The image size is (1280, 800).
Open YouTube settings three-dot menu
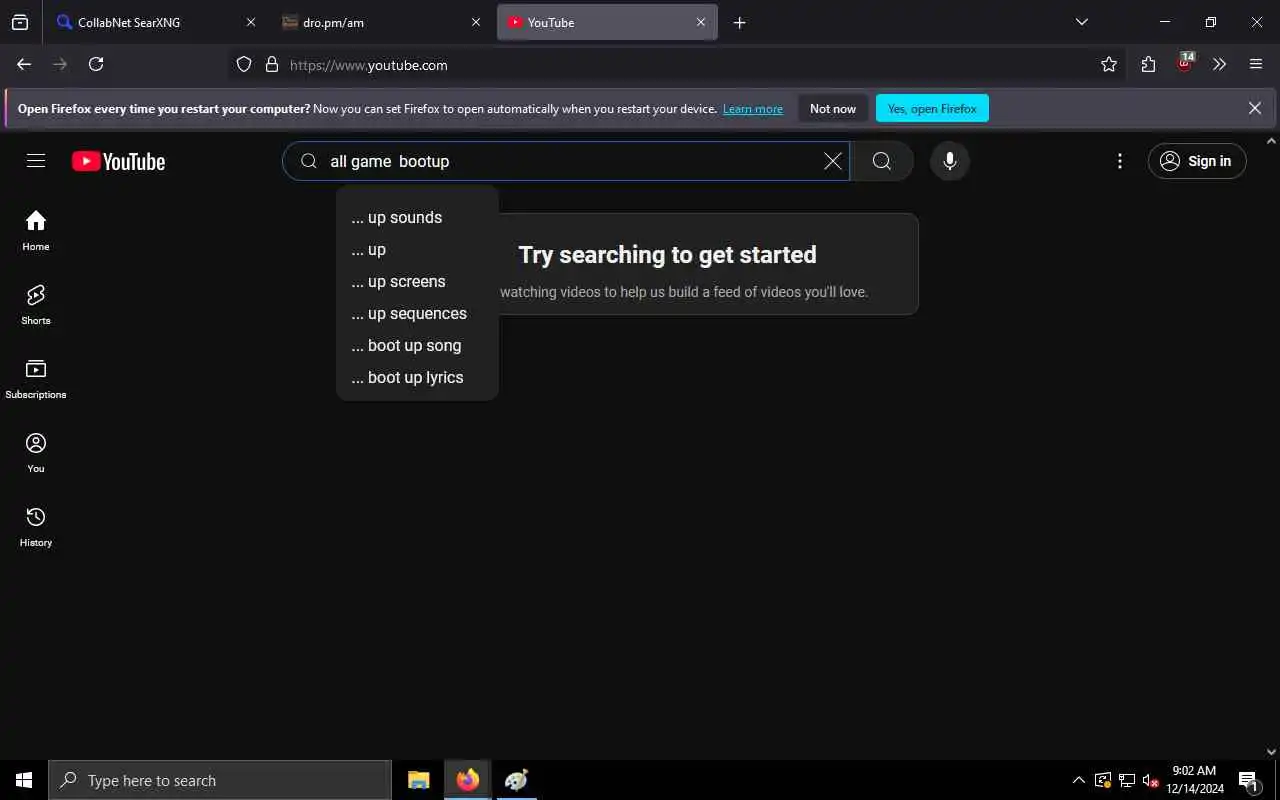point(1119,161)
